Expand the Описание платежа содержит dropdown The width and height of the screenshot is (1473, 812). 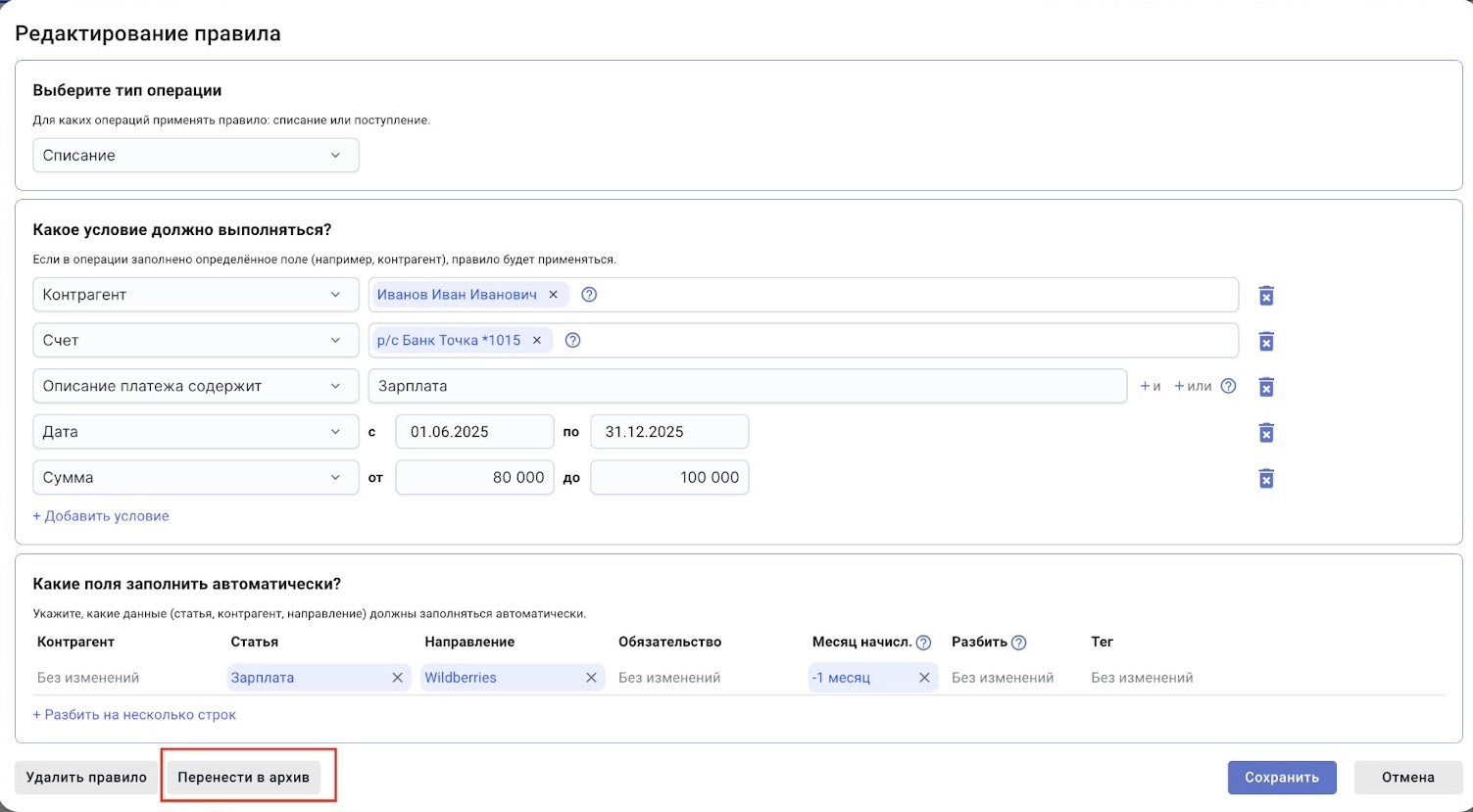(196, 386)
